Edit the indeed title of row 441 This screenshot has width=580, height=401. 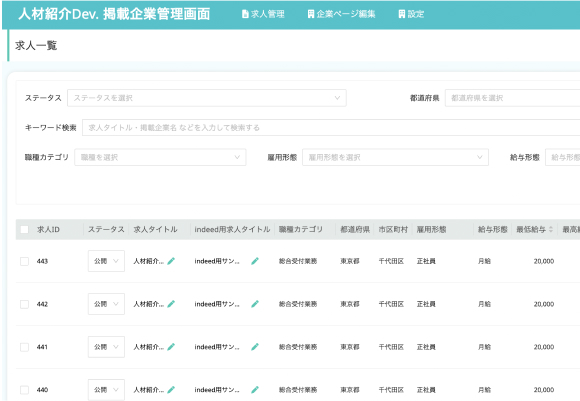[255, 347]
